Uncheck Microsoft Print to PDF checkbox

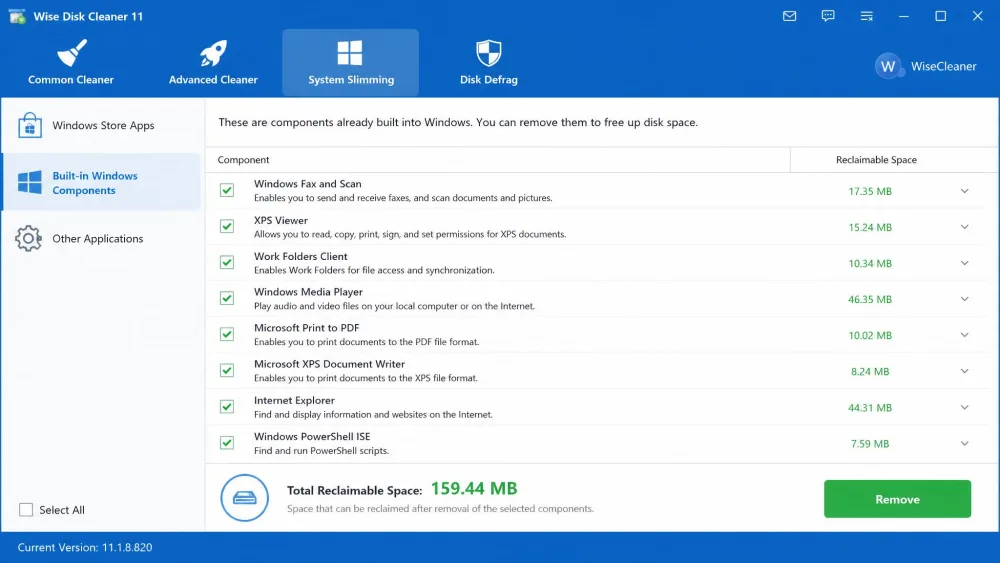tap(226, 334)
